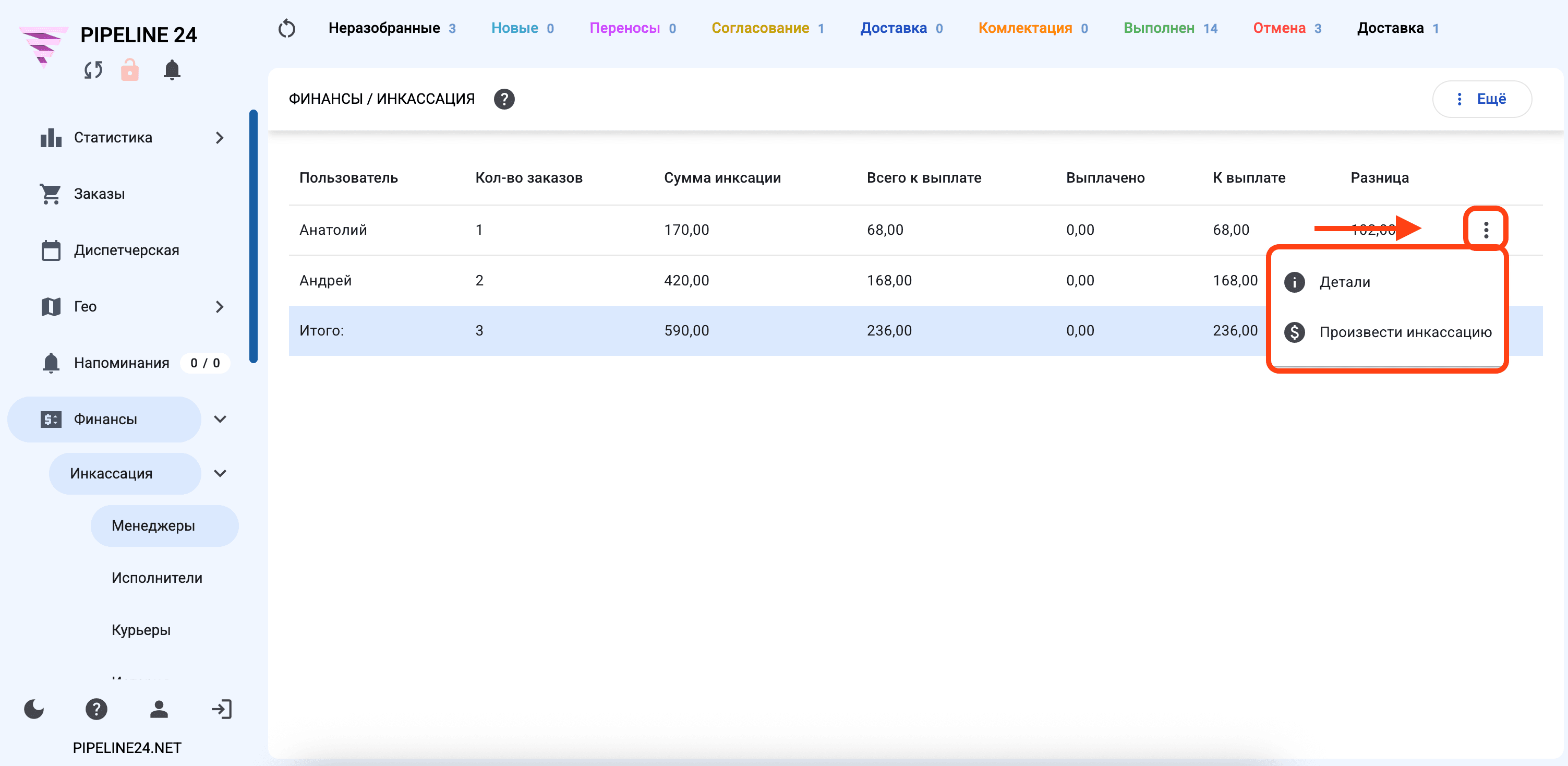This screenshot has width=1568, height=766.
Task: Select Финансы in the sidebar
Action: click(105, 419)
